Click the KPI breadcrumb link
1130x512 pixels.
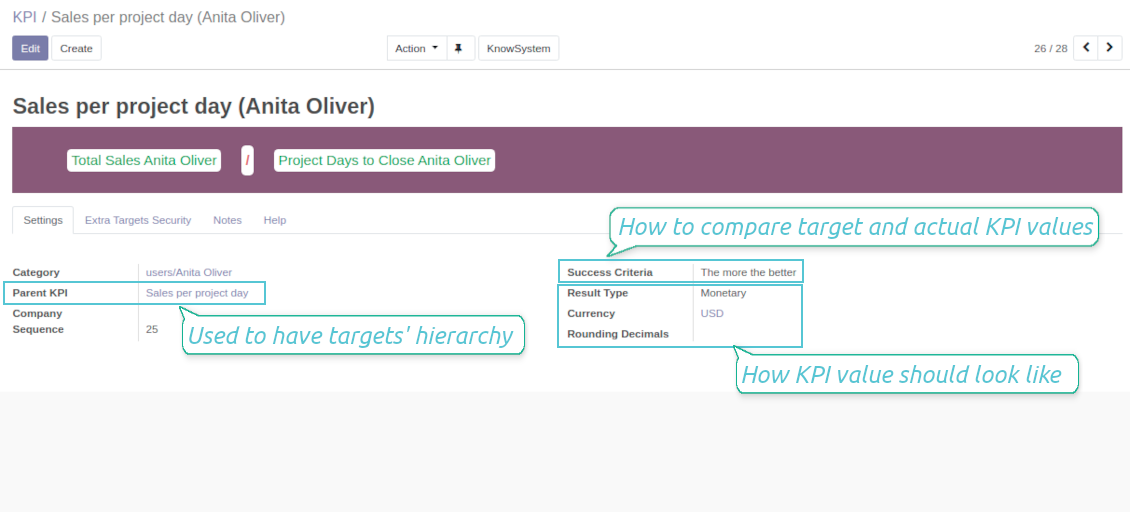[x=25, y=17]
